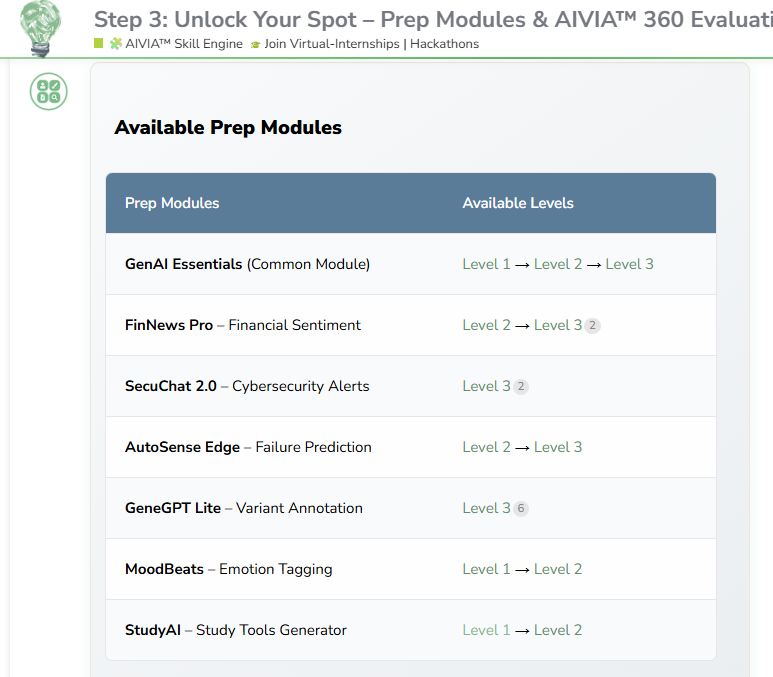Click badge 2 beside FinNews Pro Level 3
Image resolution: width=773 pixels, height=677 pixels.
593,325
